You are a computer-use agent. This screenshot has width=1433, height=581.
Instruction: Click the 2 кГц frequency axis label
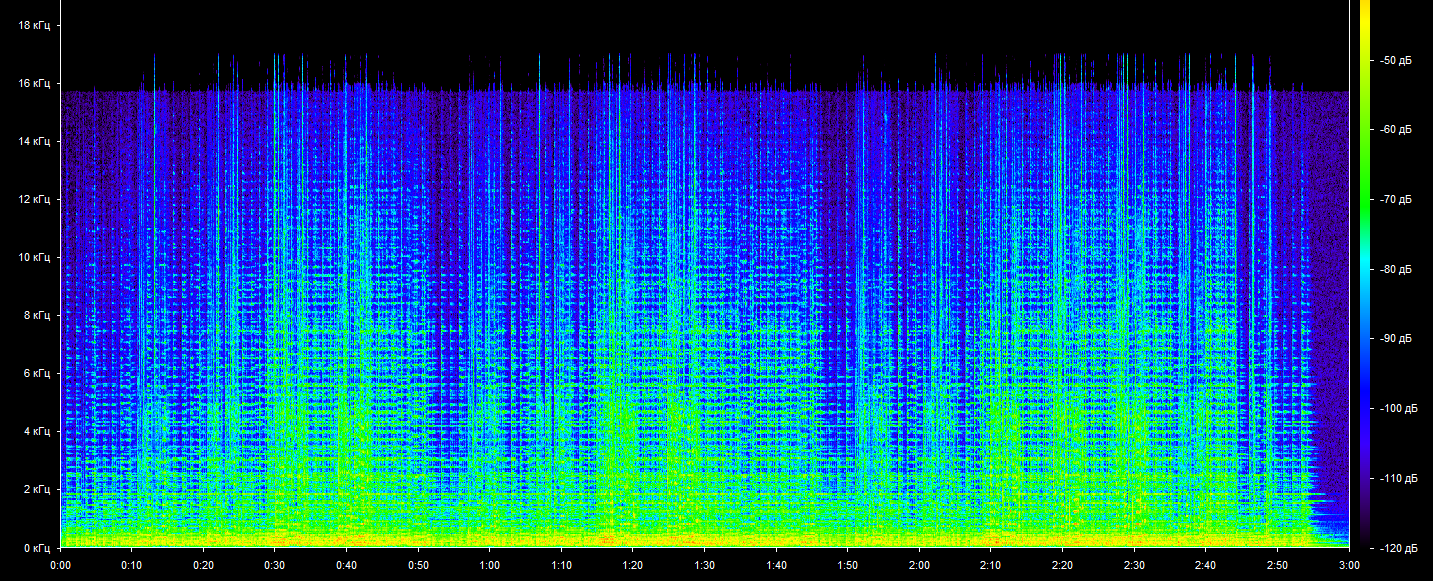coord(37,490)
